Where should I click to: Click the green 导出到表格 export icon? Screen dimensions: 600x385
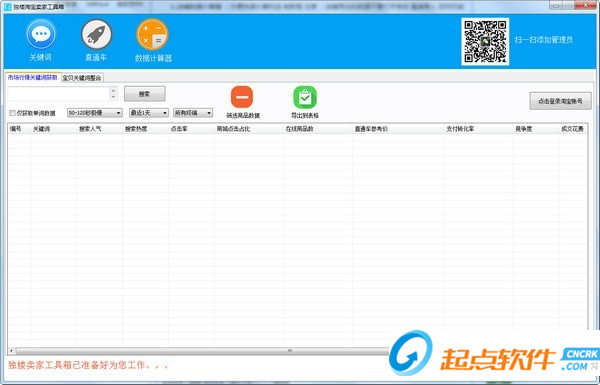(305, 97)
